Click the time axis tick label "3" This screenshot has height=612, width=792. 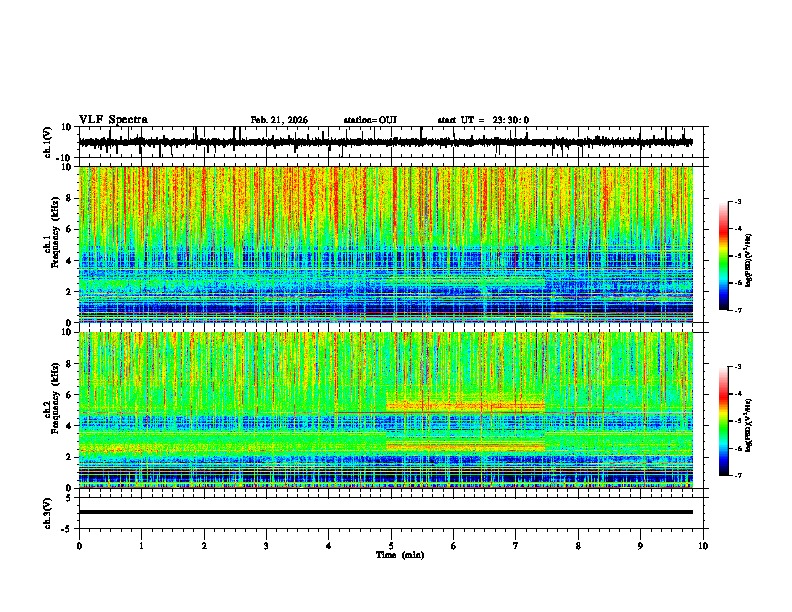(x=266, y=546)
